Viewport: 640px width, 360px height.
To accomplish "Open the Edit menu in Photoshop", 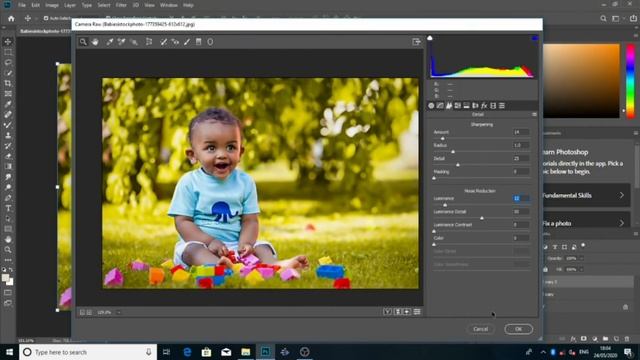I will click(x=36, y=5).
